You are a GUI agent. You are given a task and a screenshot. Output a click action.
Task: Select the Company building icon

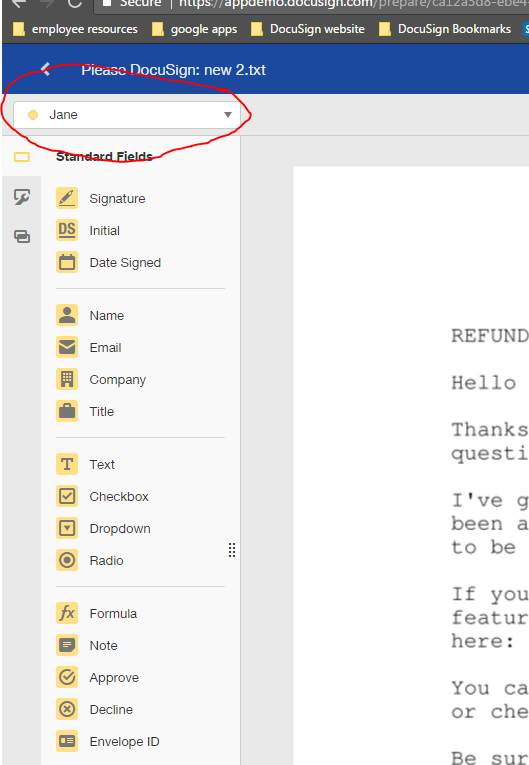pos(67,379)
